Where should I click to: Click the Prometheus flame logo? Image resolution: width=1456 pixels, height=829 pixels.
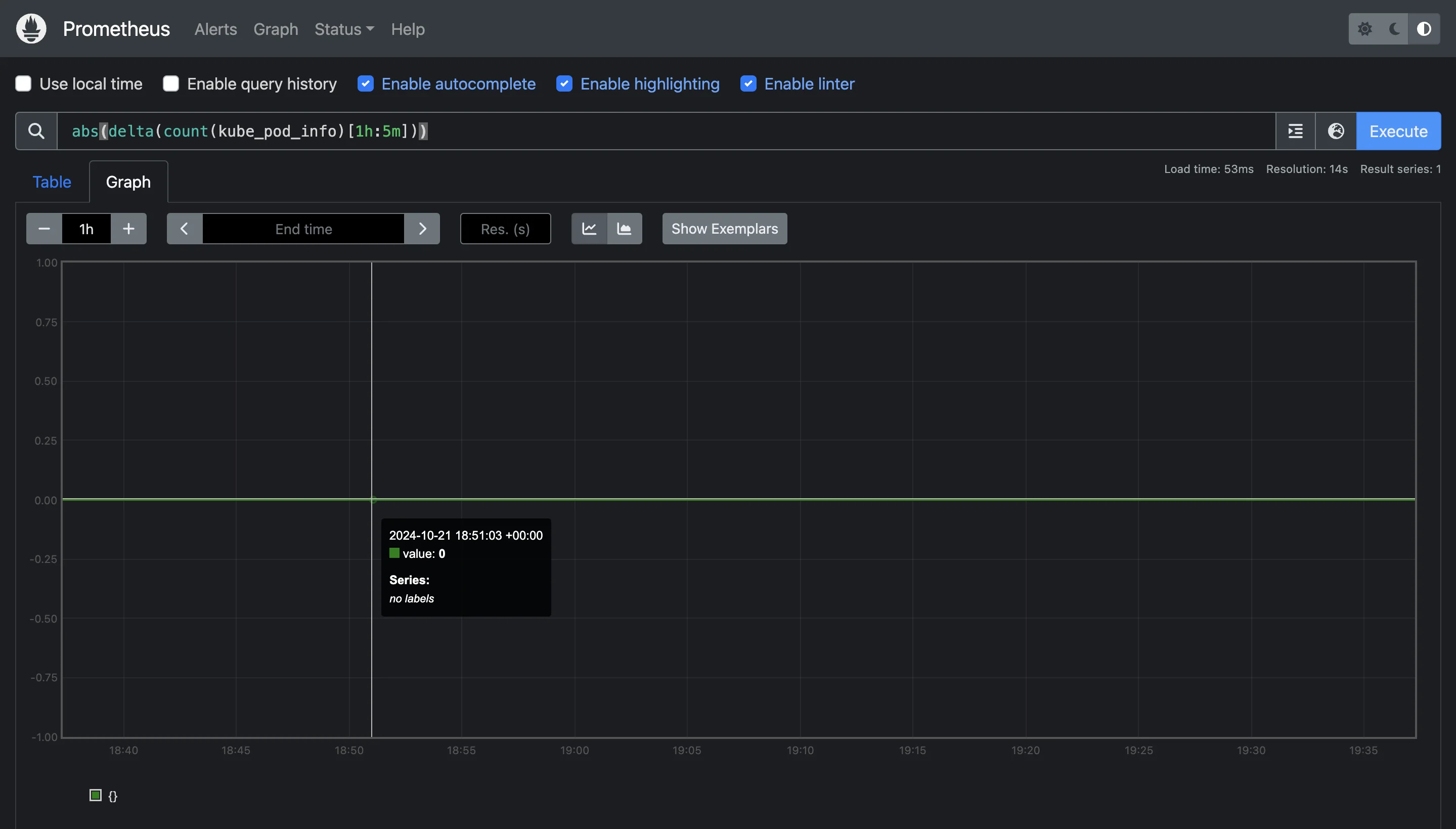point(31,28)
